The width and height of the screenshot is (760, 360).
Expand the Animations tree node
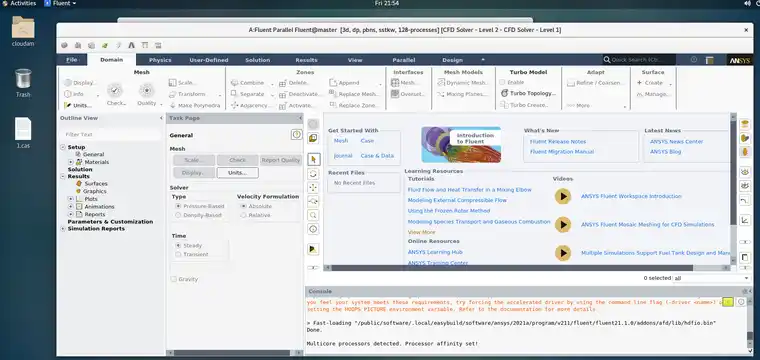tap(71, 207)
